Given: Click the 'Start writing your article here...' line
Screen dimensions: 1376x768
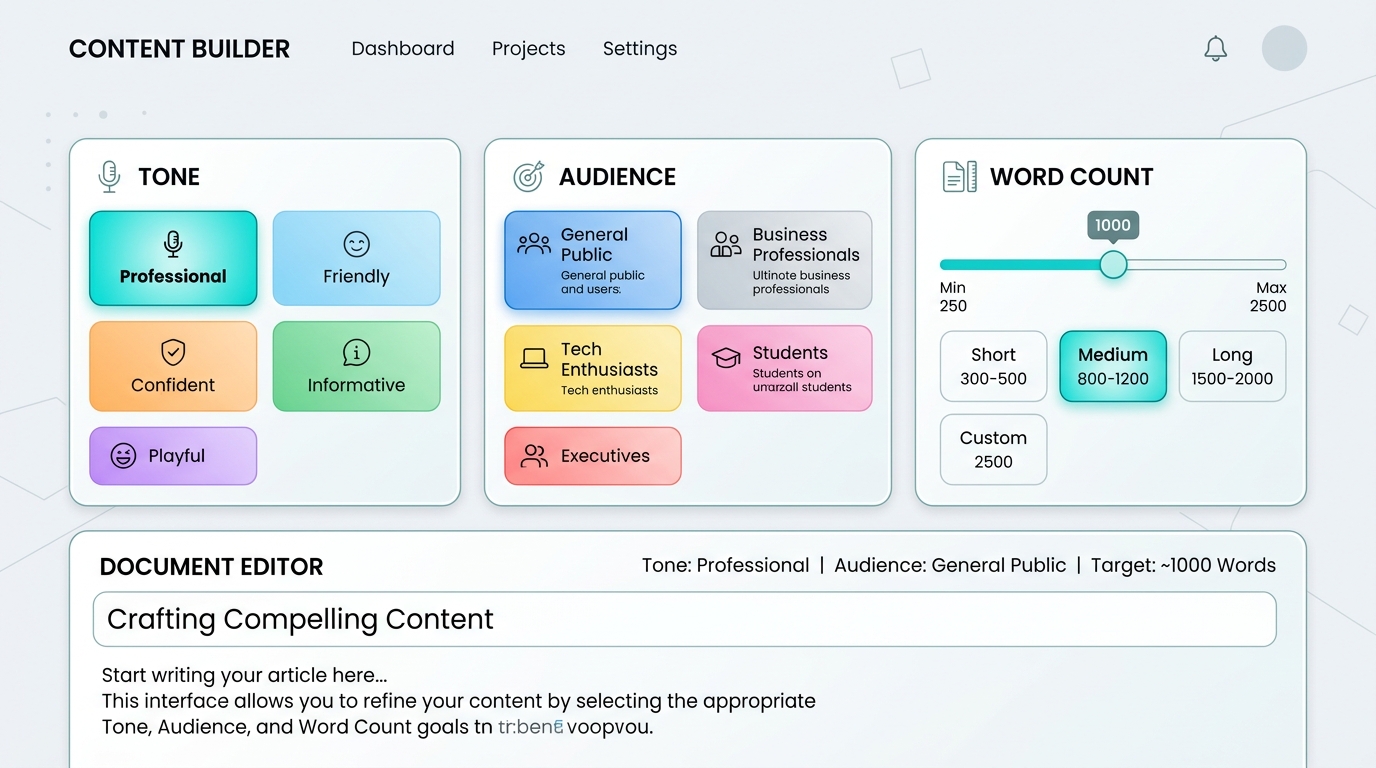Looking at the screenshot, I should click(x=244, y=675).
